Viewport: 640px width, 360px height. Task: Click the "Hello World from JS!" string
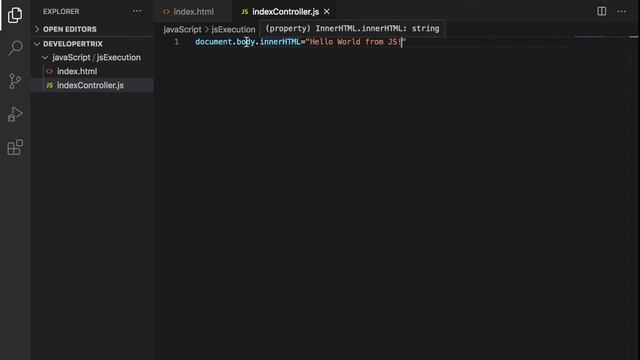[356, 42]
